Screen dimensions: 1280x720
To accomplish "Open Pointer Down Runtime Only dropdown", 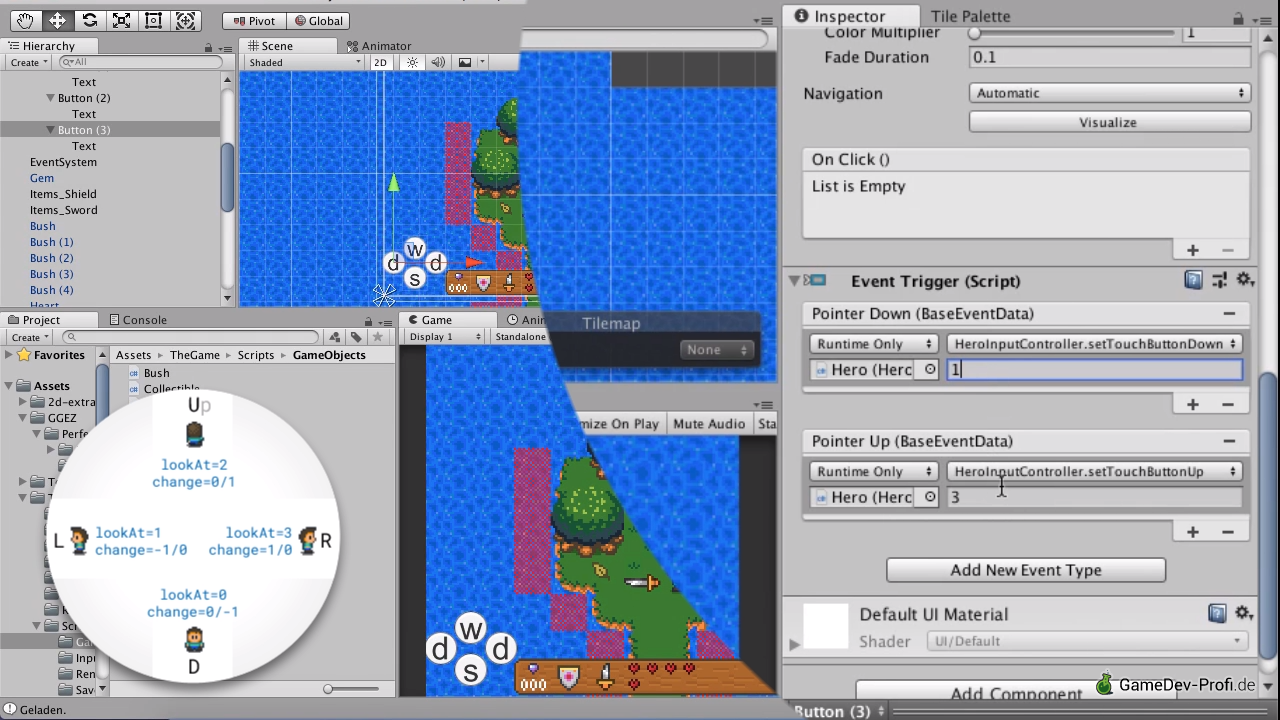I will [x=873, y=344].
